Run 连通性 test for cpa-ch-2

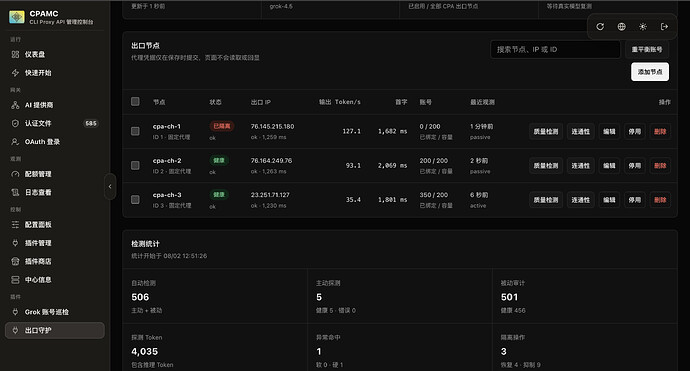pyautogui.click(x=580, y=166)
